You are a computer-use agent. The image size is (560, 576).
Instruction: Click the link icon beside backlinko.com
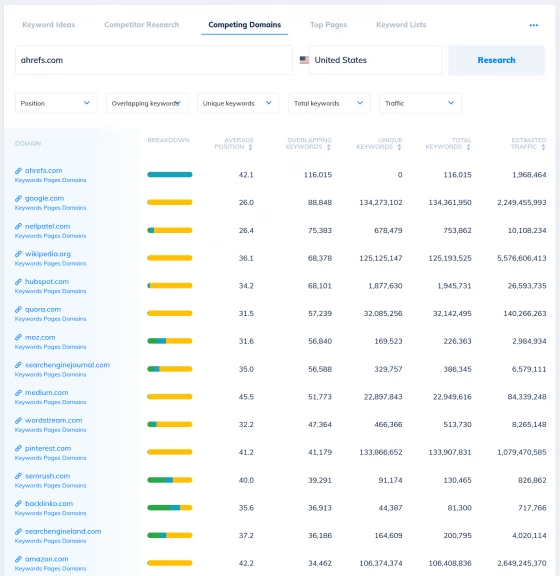coord(18,504)
